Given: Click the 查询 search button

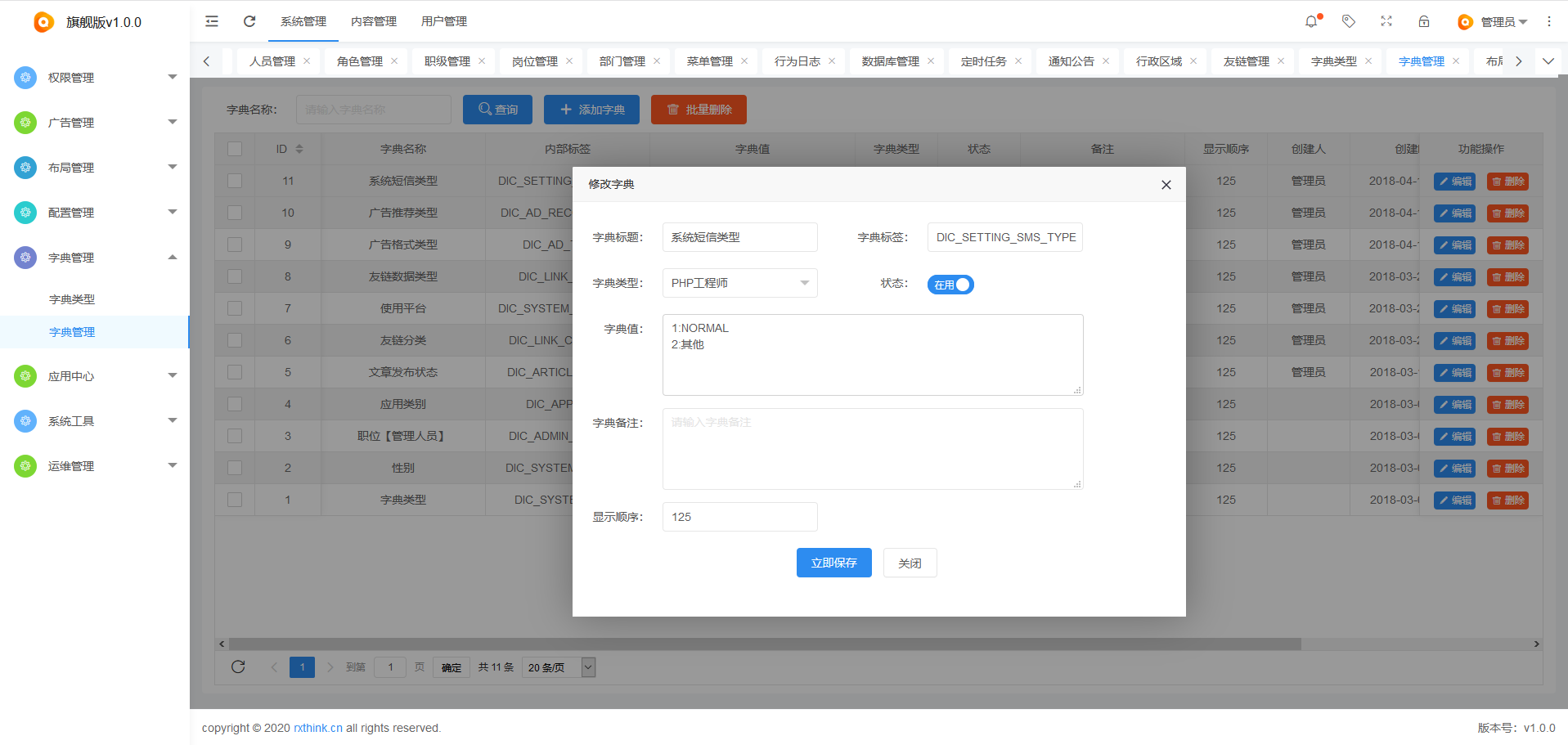Looking at the screenshot, I should [x=497, y=110].
